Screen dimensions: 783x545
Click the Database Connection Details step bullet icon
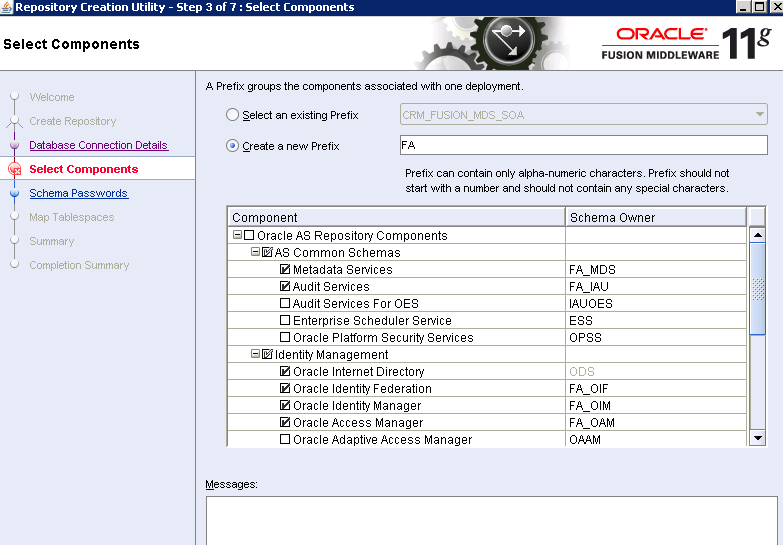tap(14, 145)
